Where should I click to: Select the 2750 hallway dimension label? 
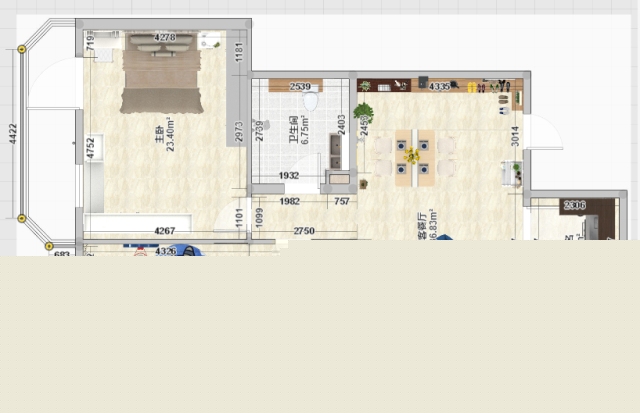(x=304, y=231)
